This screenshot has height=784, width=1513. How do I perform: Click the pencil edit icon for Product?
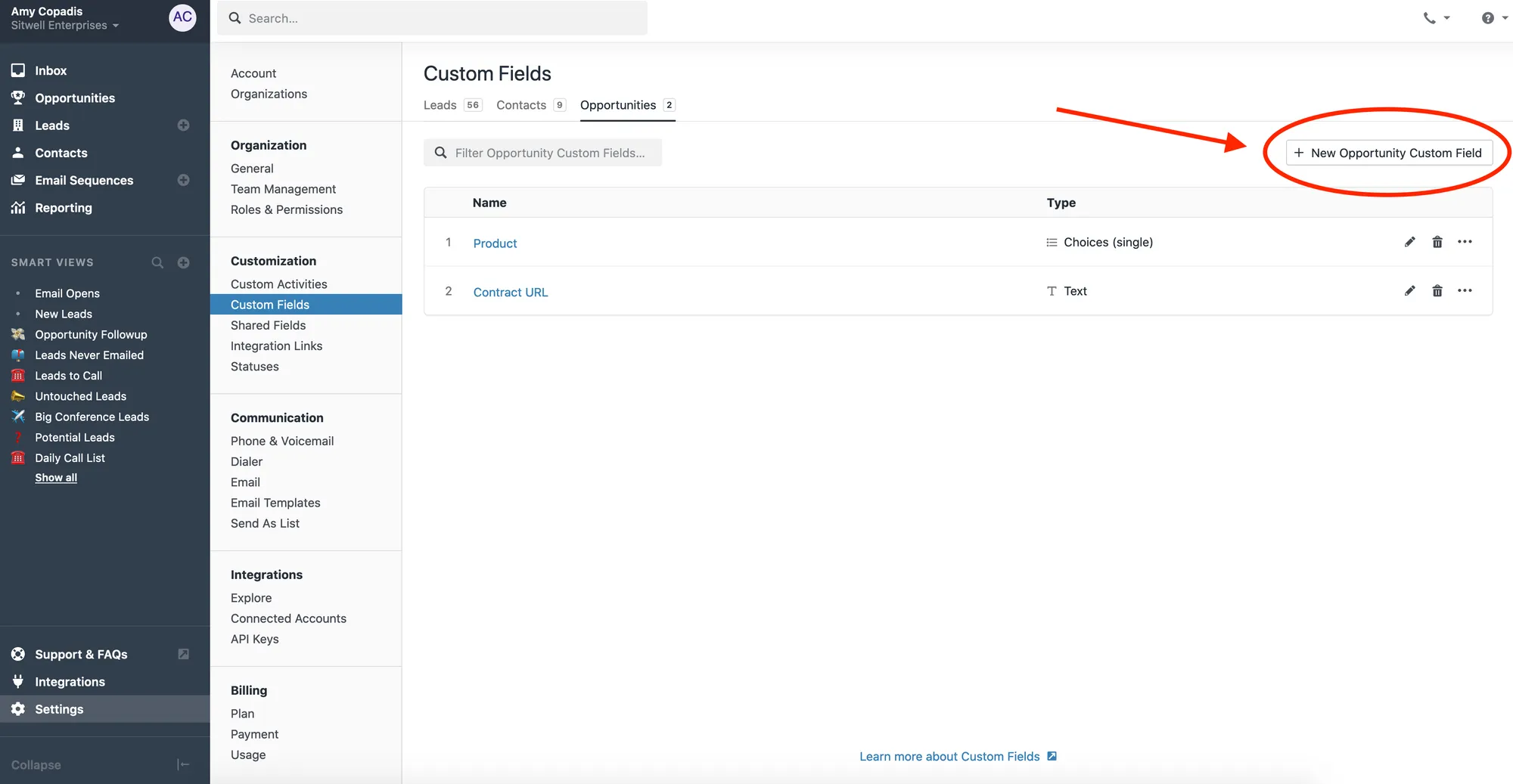pyautogui.click(x=1409, y=242)
